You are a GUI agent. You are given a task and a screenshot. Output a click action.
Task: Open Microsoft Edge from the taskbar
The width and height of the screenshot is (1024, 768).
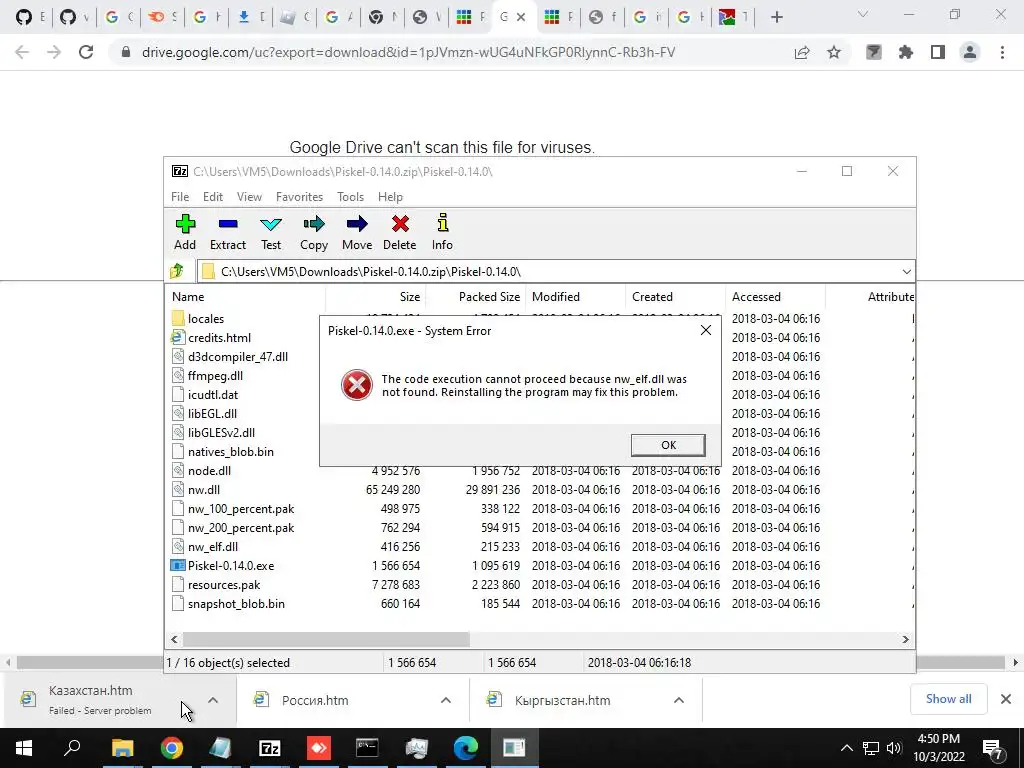pyautogui.click(x=465, y=748)
